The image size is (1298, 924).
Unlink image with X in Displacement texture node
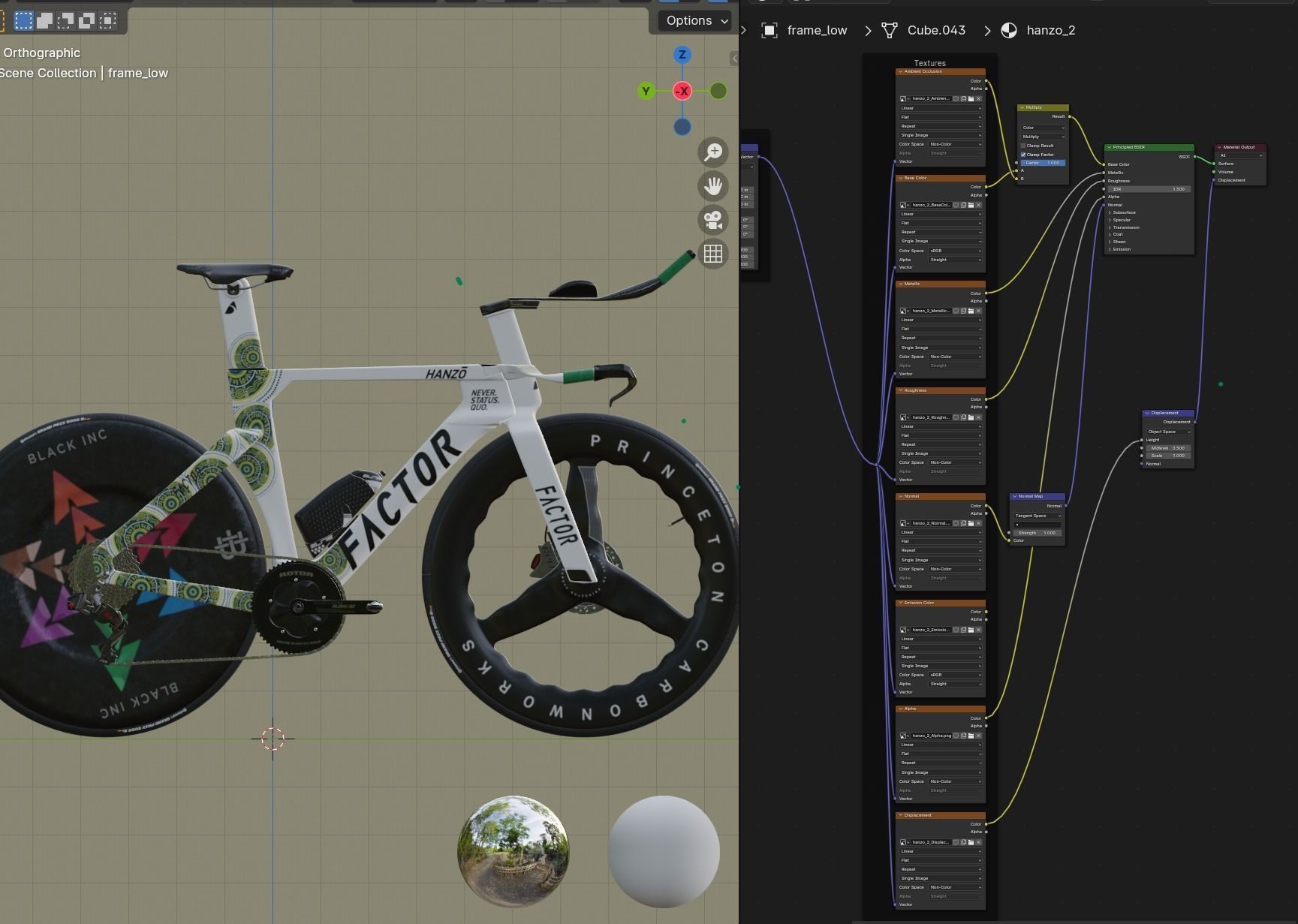point(978,842)
